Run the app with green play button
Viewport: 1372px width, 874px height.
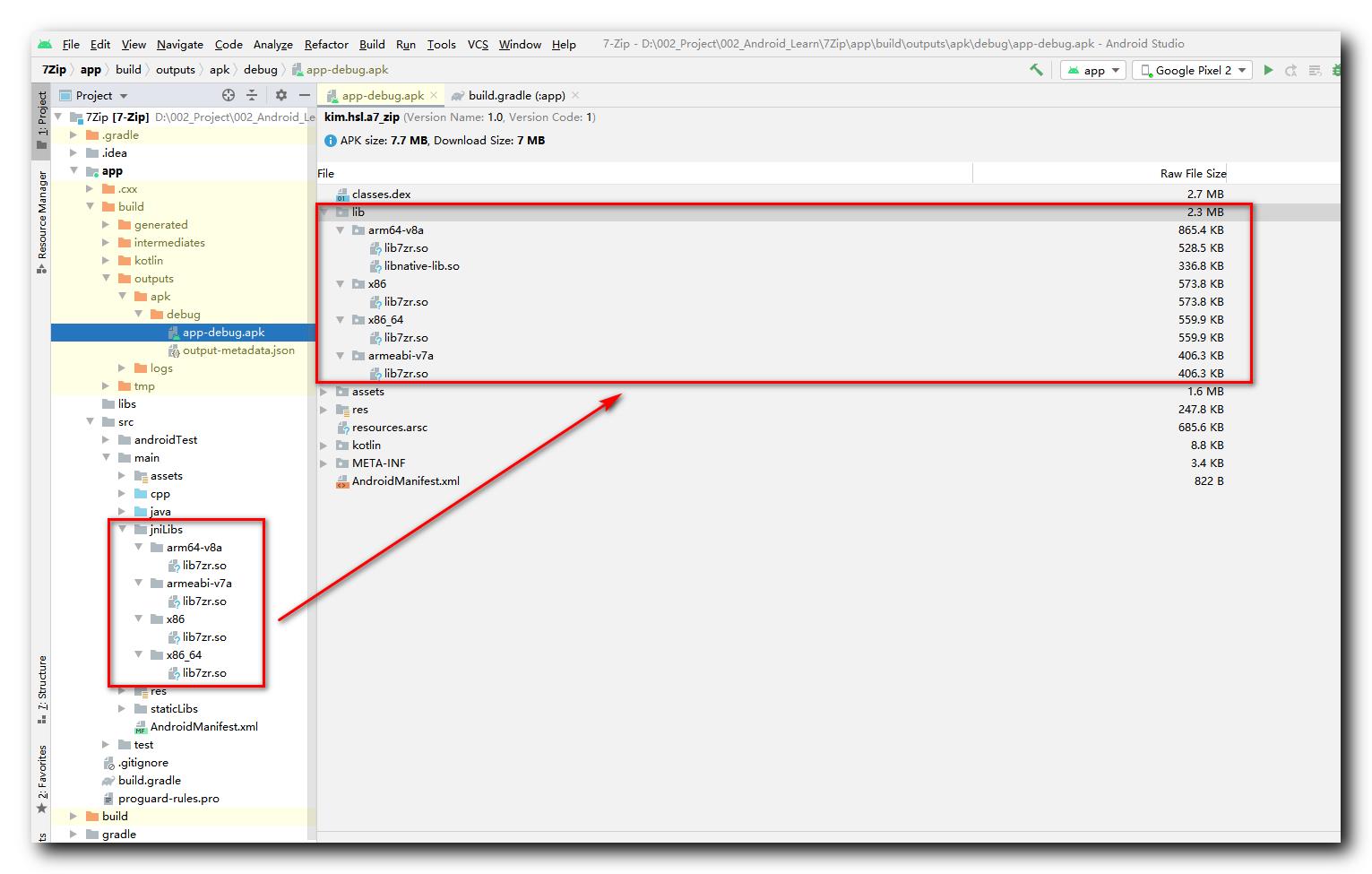pyautogui.click(x=1268, y=70)
